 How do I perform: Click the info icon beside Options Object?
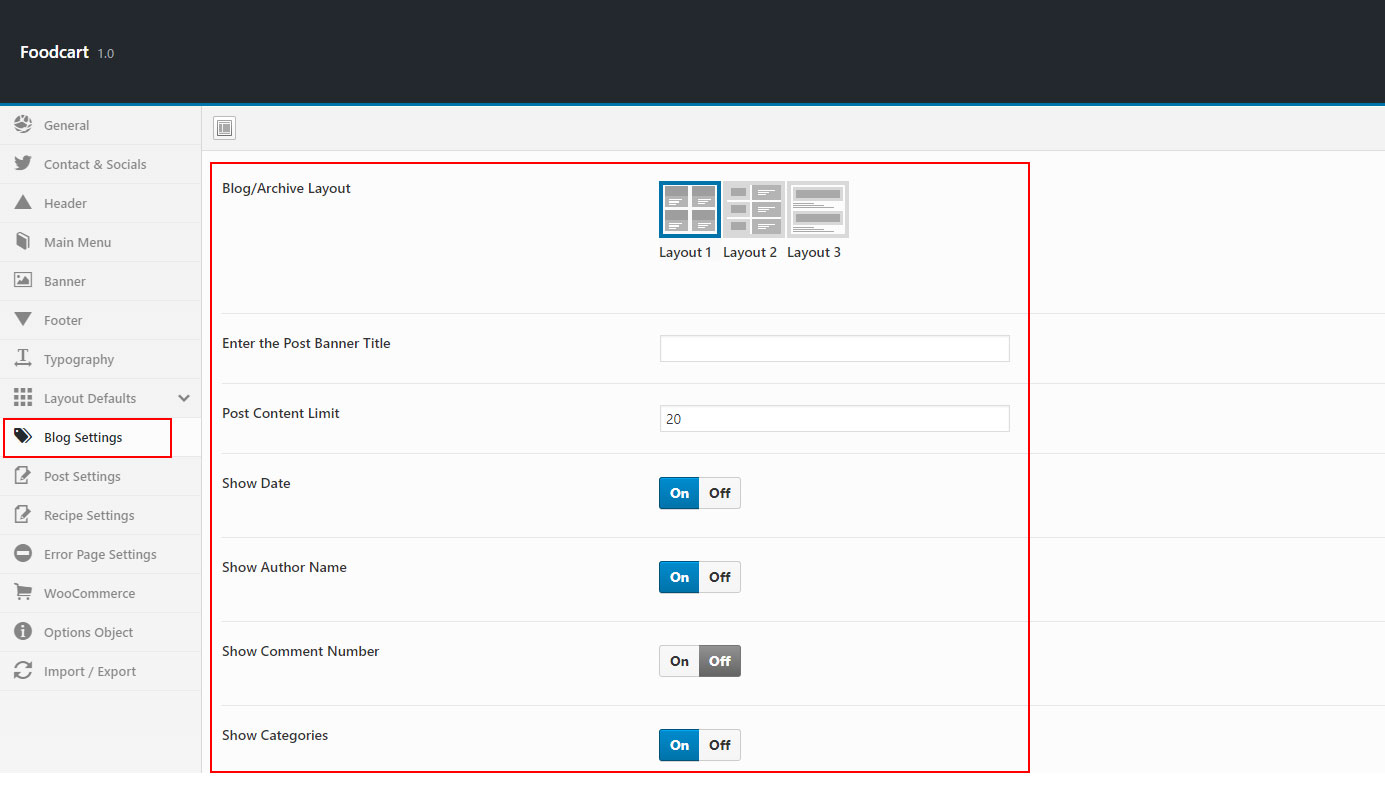(23, 632)
